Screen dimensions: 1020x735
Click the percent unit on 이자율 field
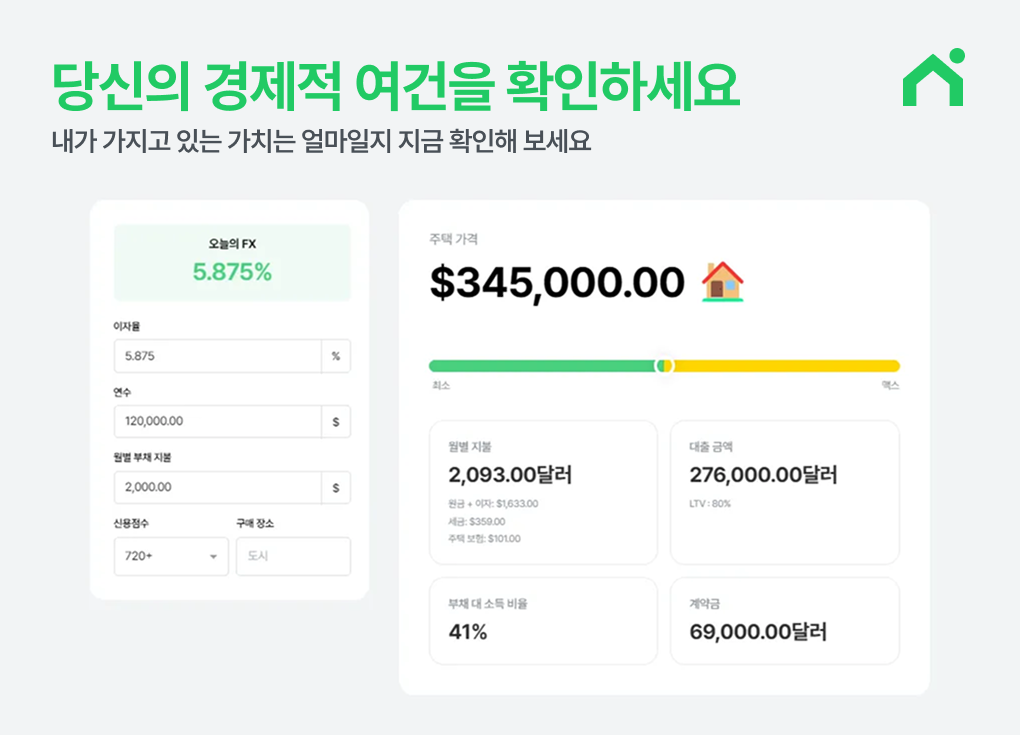pos(335,356)
